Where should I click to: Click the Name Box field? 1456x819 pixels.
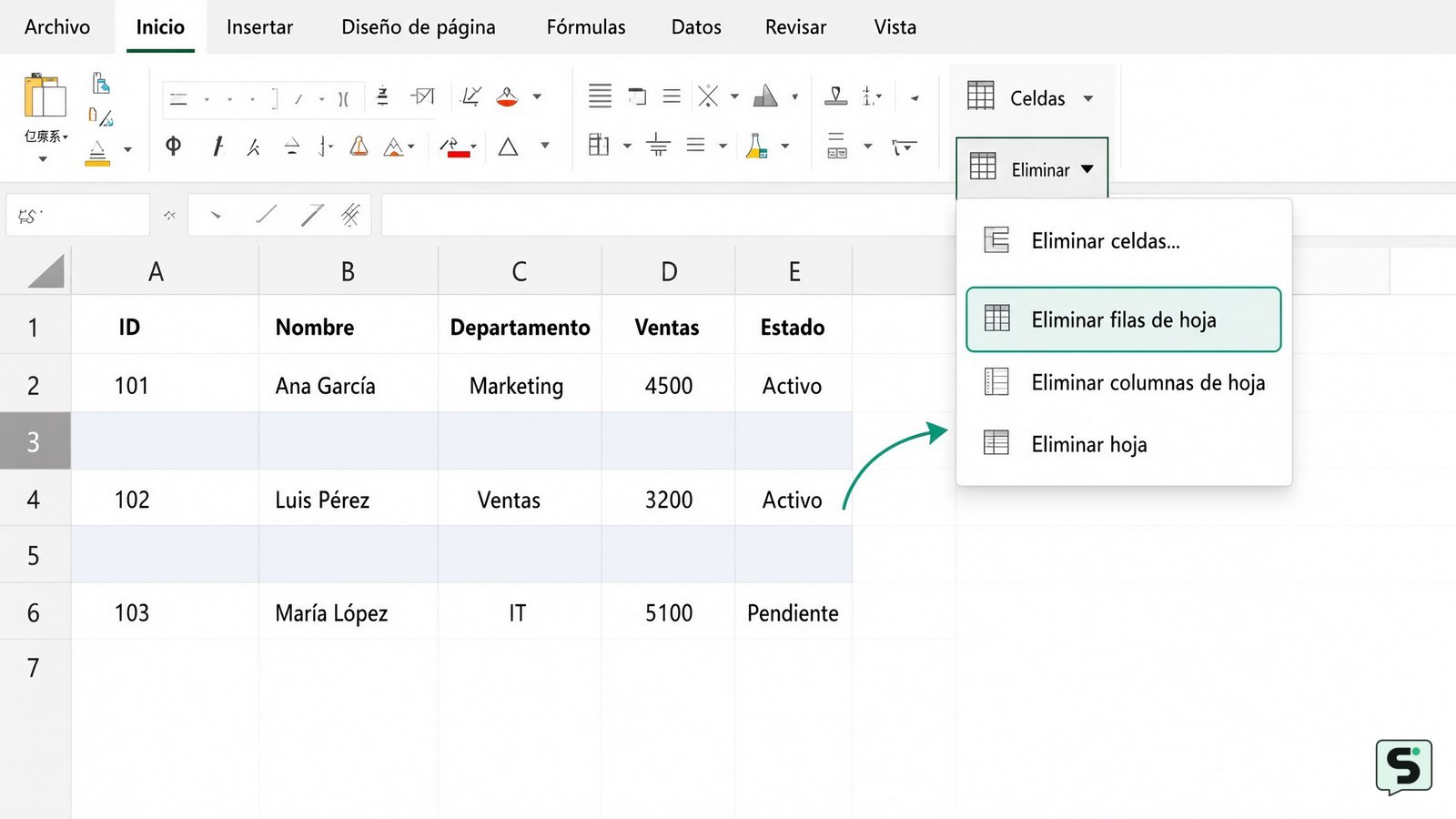tap(77, 216)
